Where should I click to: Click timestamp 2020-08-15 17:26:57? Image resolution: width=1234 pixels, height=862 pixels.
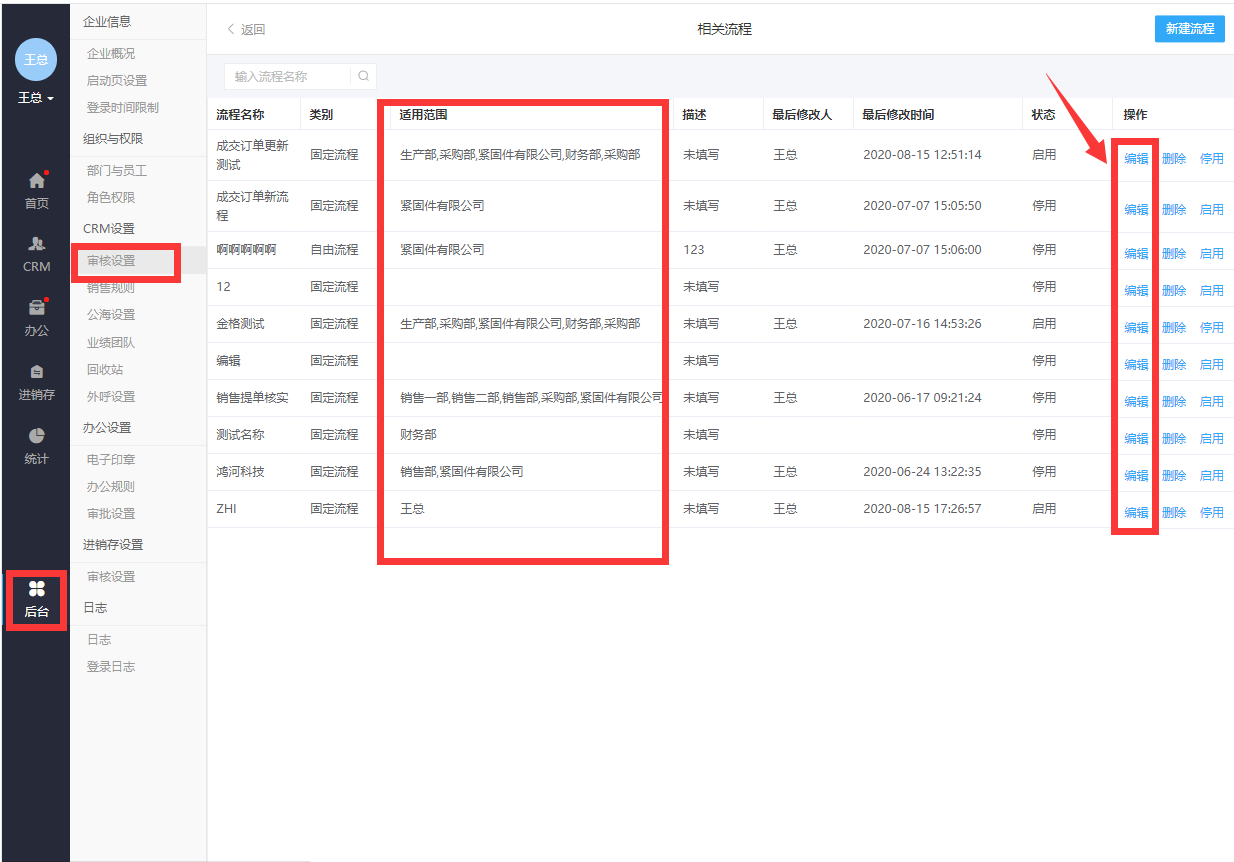coord(922,509)
